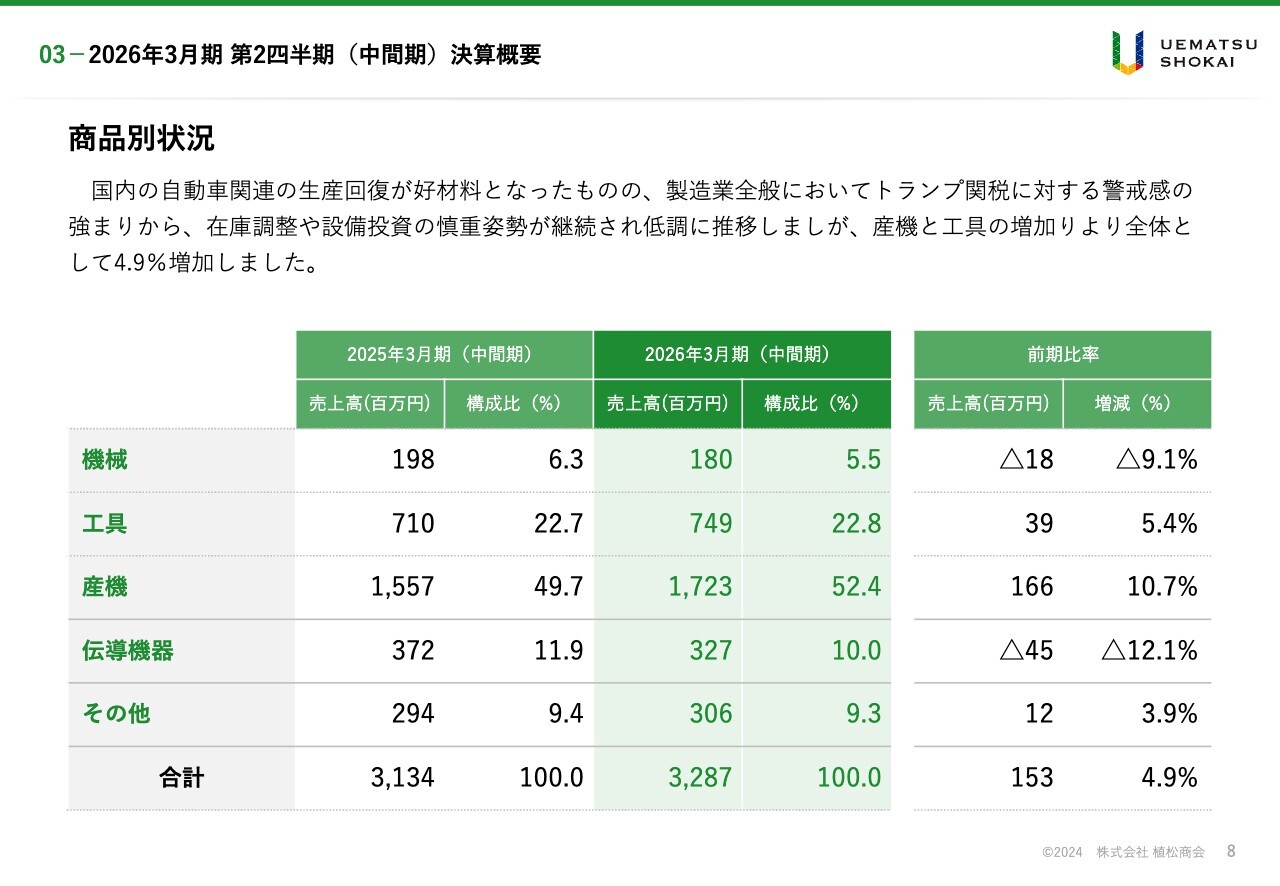Click the ©2024 株式会社 植松商会 footer text
Screen dimensions: 1280x886
pos(1123,852)
